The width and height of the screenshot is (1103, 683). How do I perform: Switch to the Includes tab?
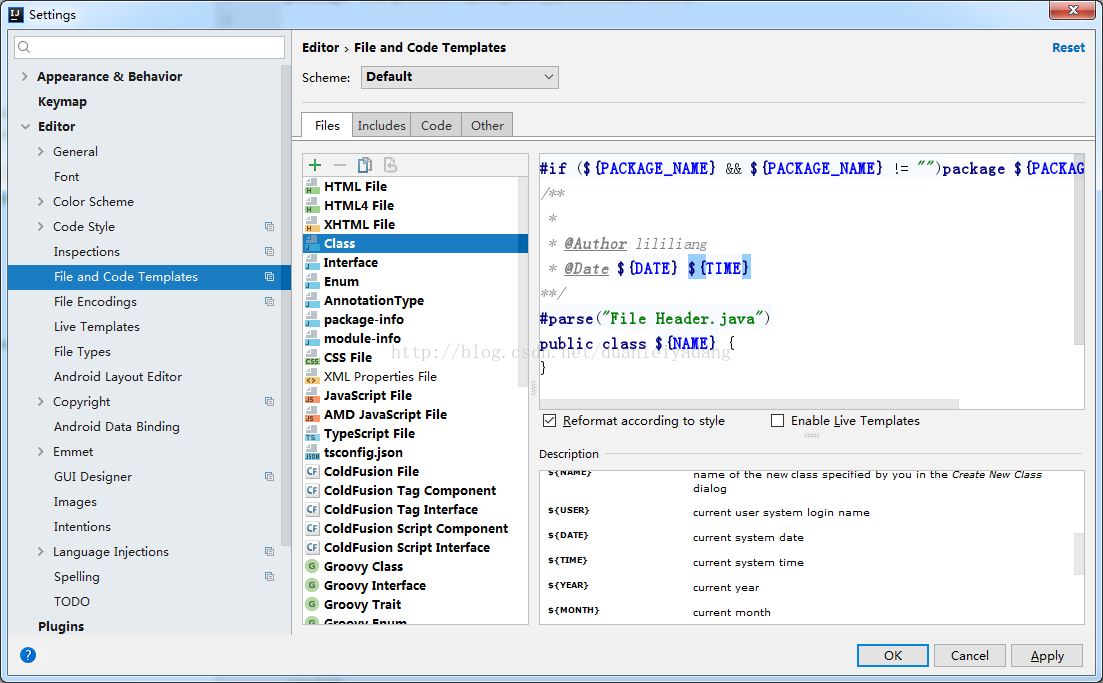point(381,125)
